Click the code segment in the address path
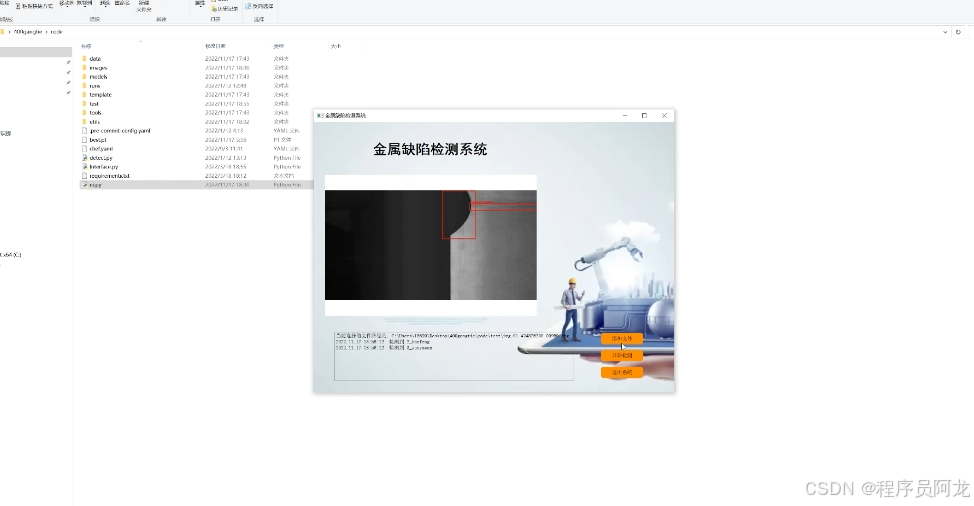Screen dimensions: 974x506 point(57,32)
